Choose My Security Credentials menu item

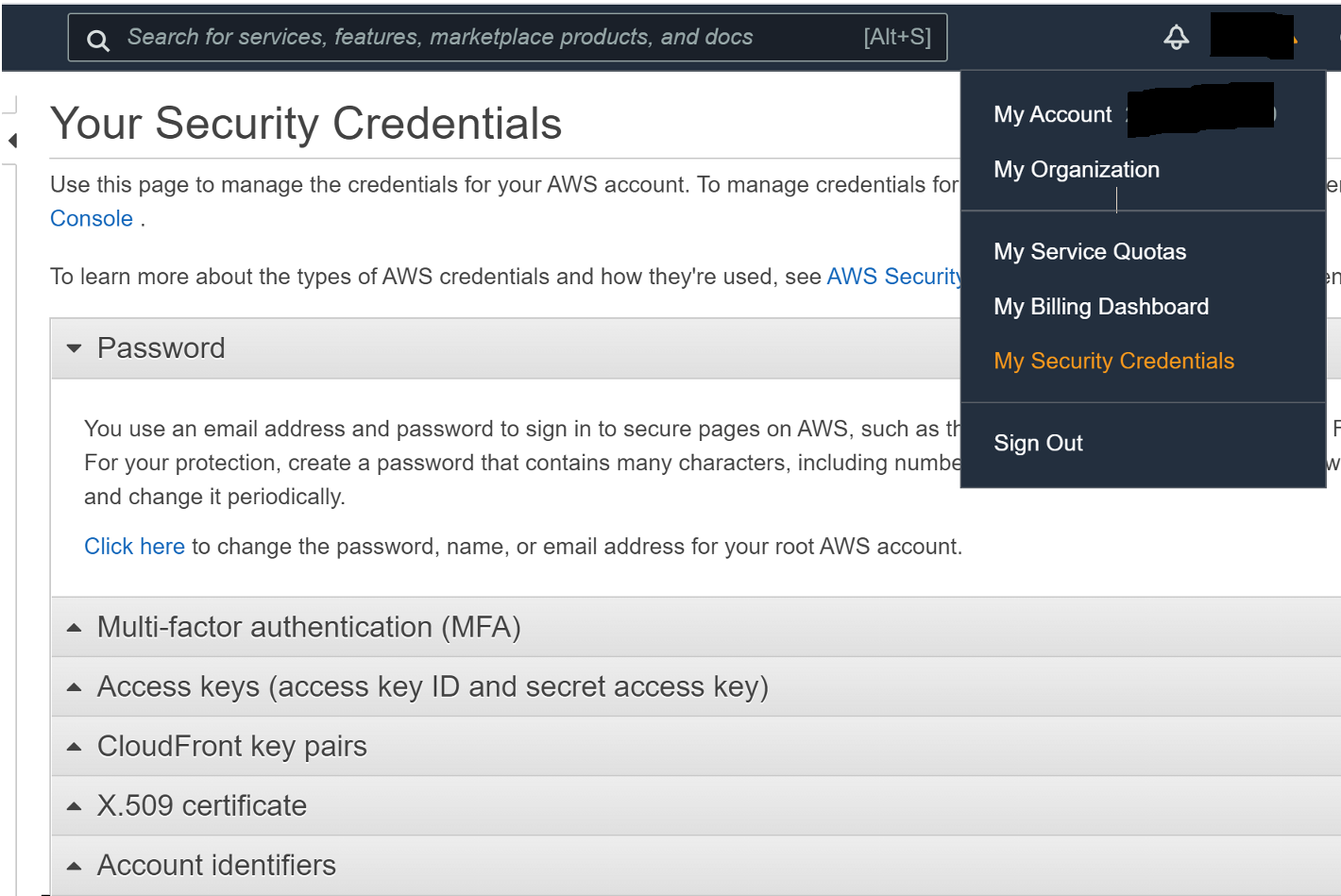[x=1113, y=361]
